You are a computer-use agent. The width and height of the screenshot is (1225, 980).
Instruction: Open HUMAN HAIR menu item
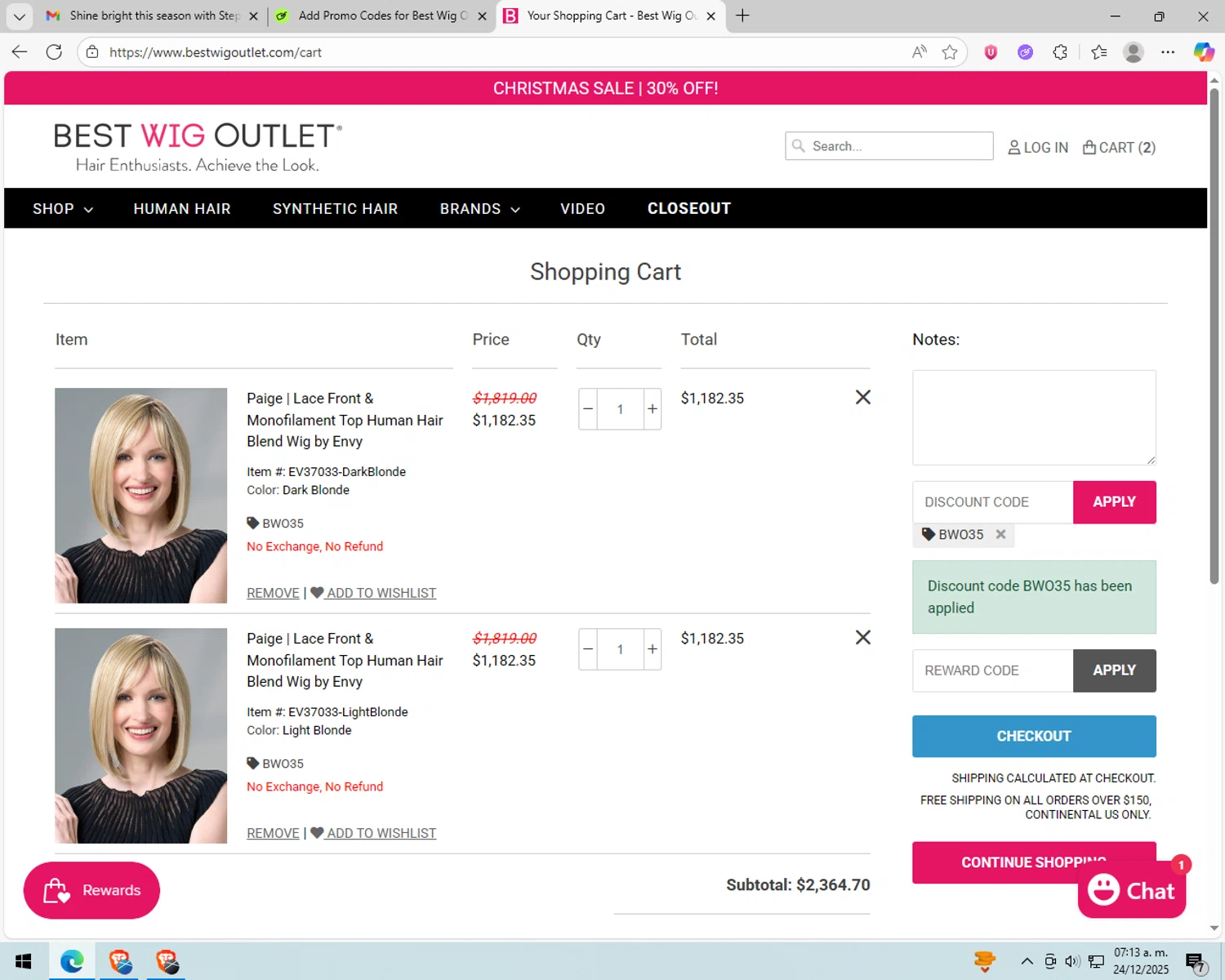[x=182, y=209]
